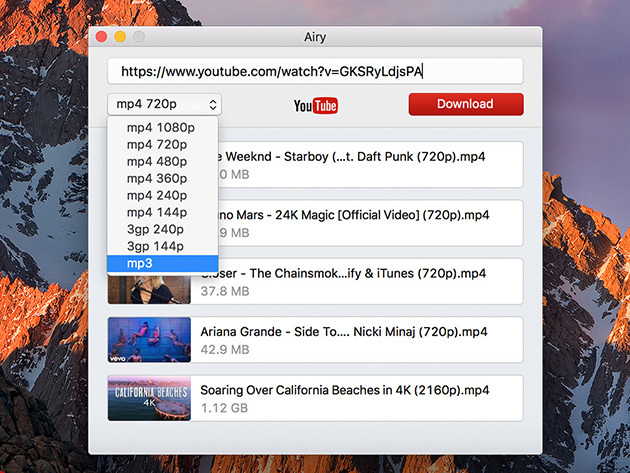Click the 1.12 GB file size text
Viewport: 630px width, 473px height.
(224, 408)
